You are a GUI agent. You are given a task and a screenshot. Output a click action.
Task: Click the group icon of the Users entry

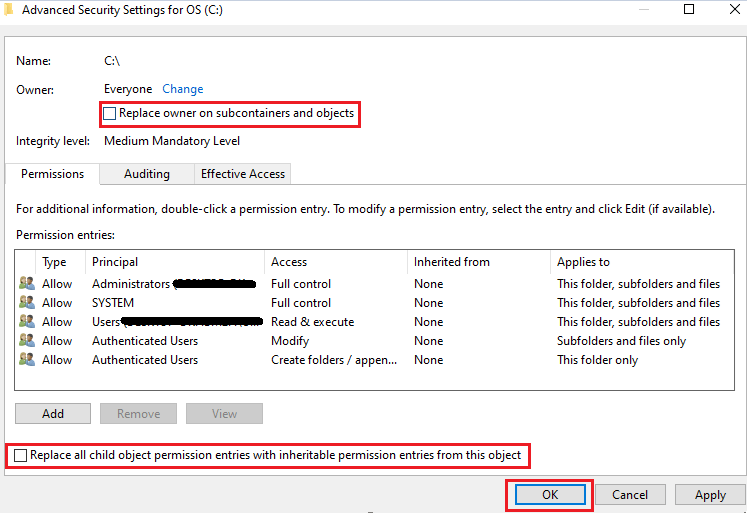tap(27, 322)
